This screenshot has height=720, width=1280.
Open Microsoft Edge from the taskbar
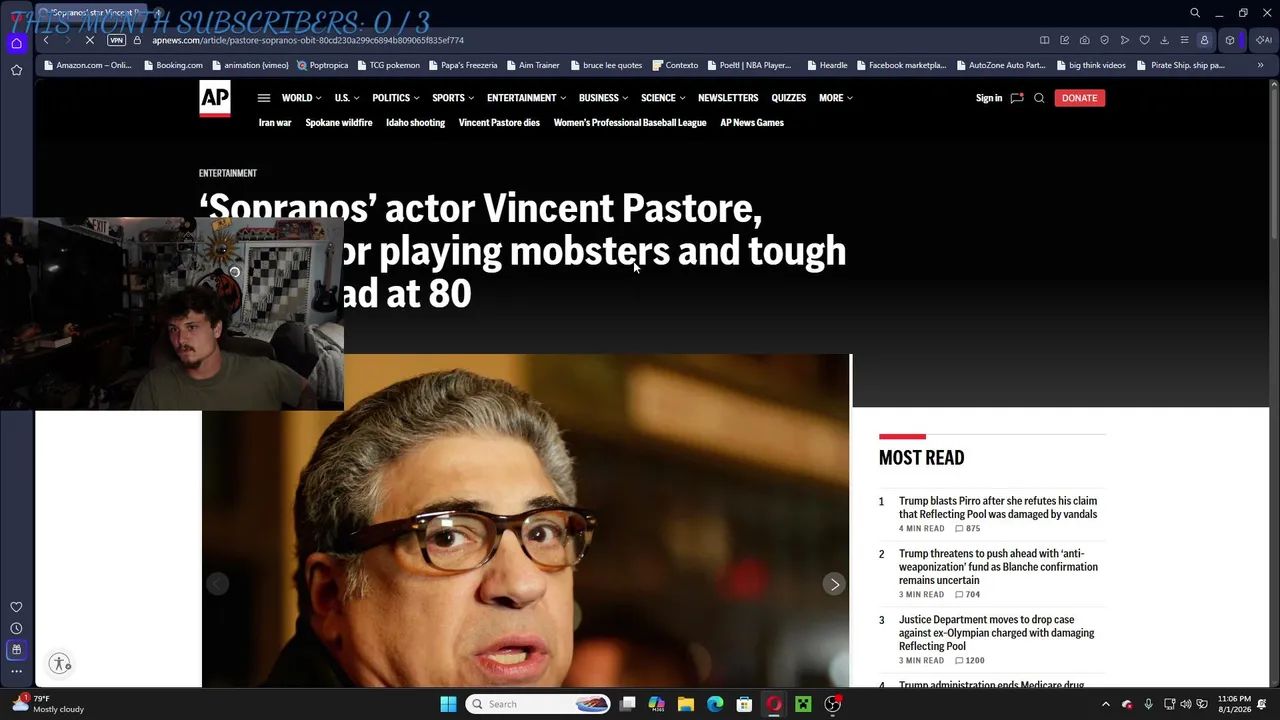715,704
